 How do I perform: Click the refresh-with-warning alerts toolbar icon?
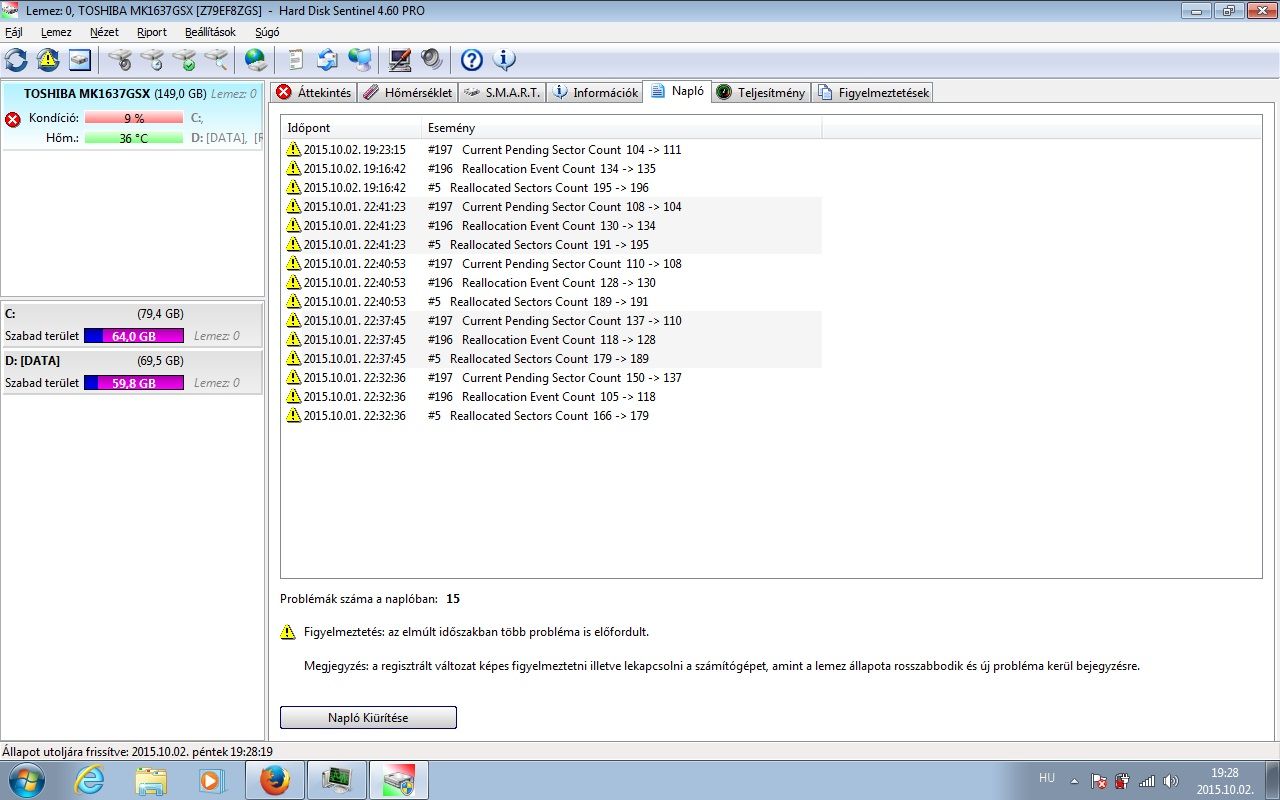click(48, 60)
